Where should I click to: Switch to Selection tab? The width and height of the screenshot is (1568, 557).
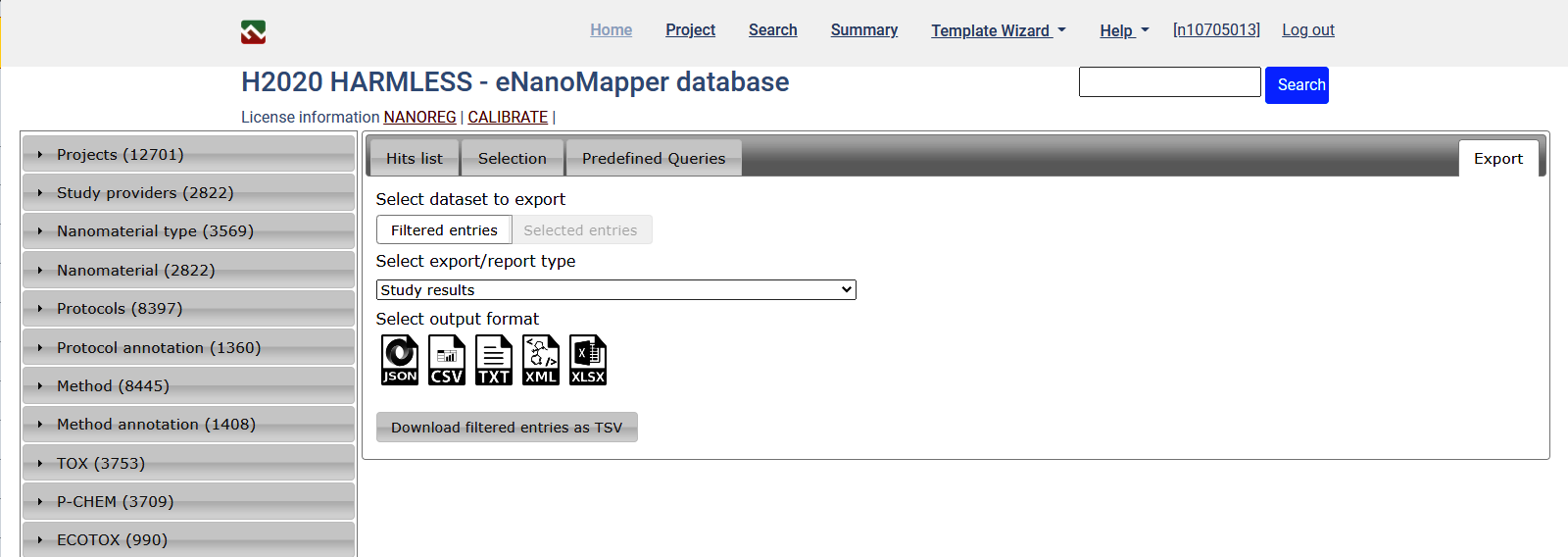513,158
